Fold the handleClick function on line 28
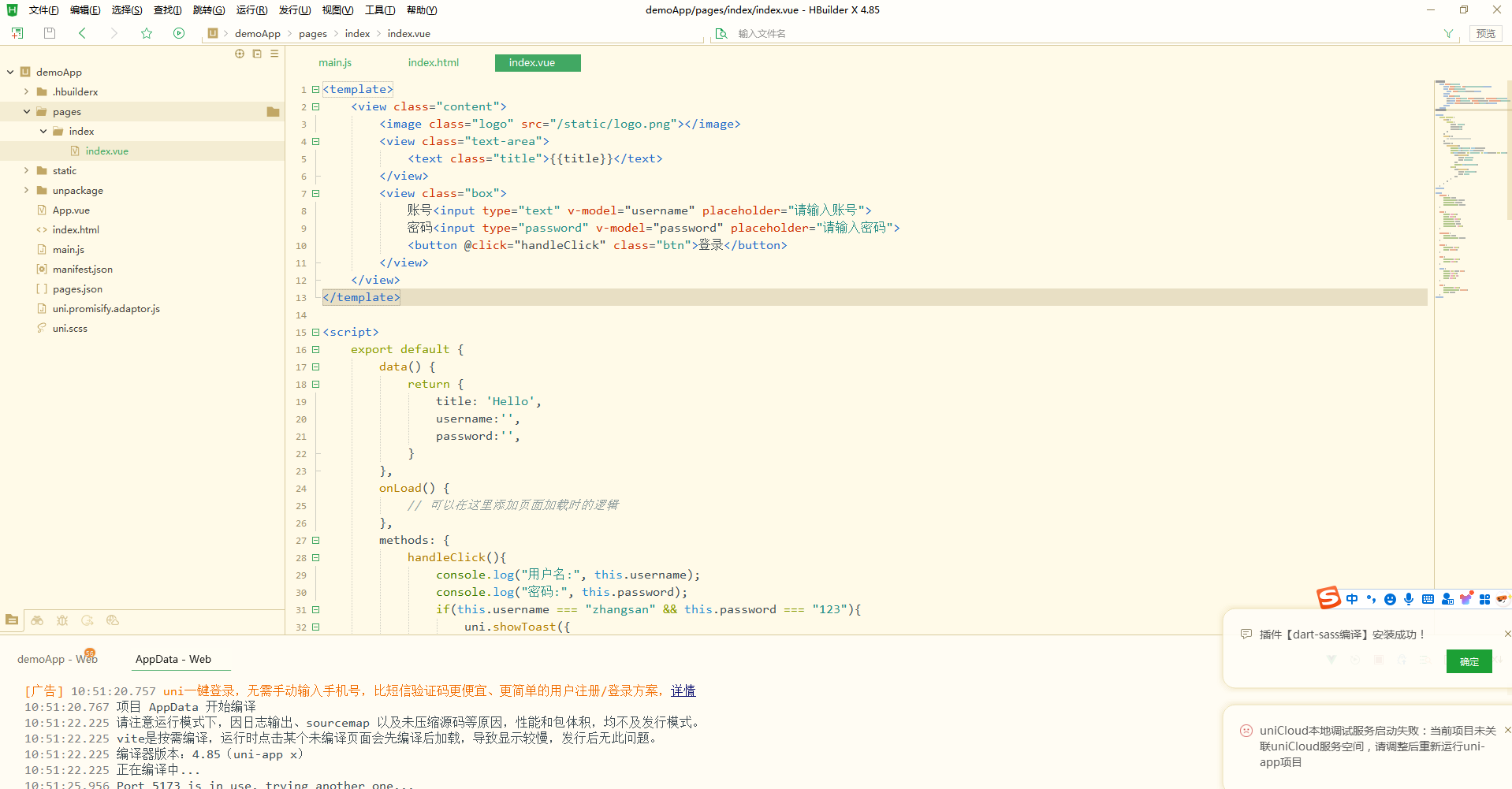 [315, 557]
